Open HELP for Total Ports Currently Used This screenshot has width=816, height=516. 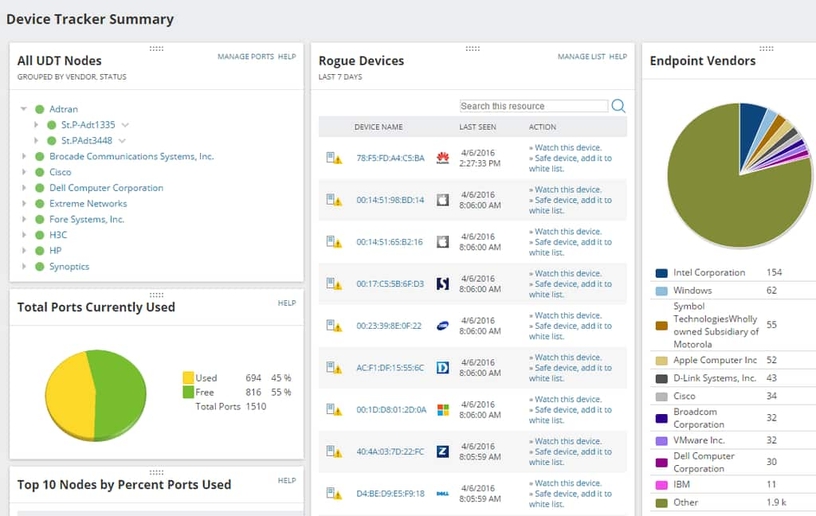point(287,303)
